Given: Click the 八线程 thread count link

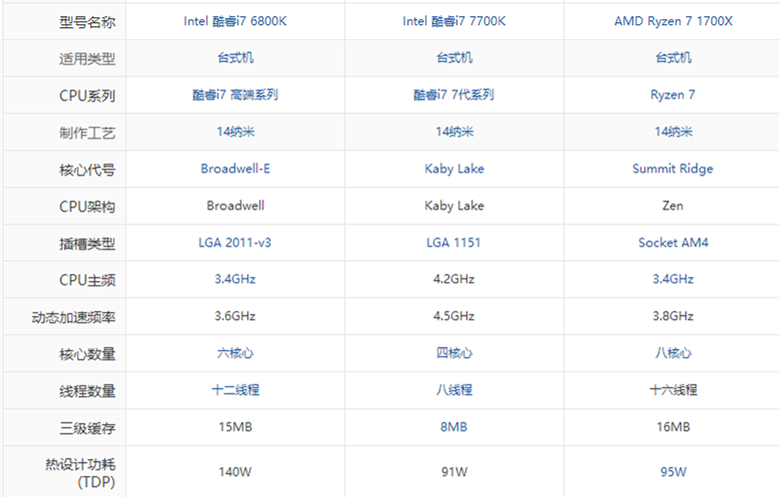Looking at the screenshot, I should point(454,390).
